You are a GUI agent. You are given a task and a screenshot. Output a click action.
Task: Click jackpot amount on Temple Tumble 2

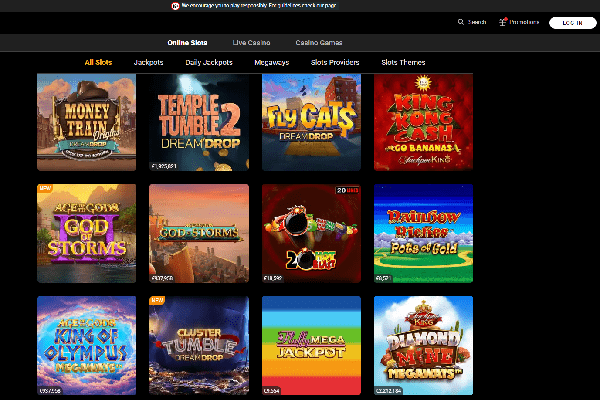(164, 166)
